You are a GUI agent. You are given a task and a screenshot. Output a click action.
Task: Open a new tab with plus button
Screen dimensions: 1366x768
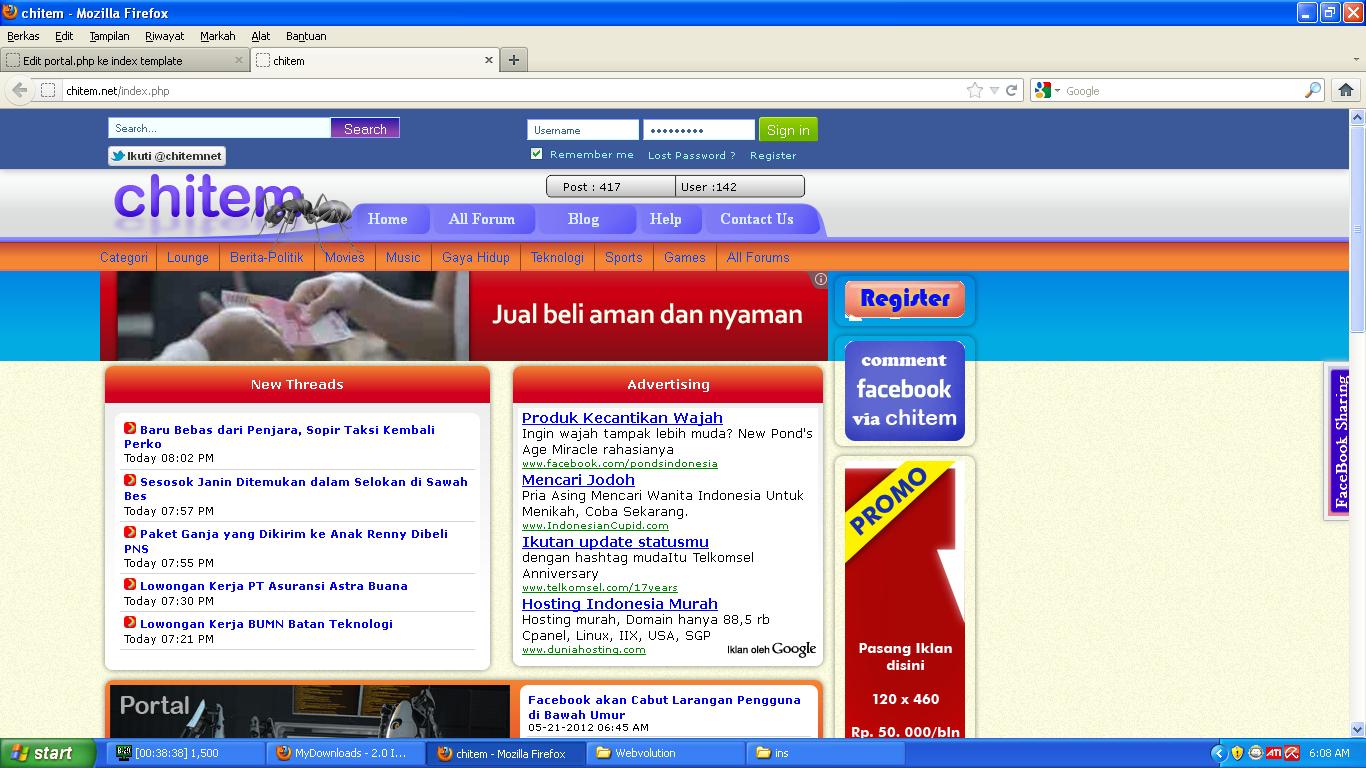click(514, 60)
